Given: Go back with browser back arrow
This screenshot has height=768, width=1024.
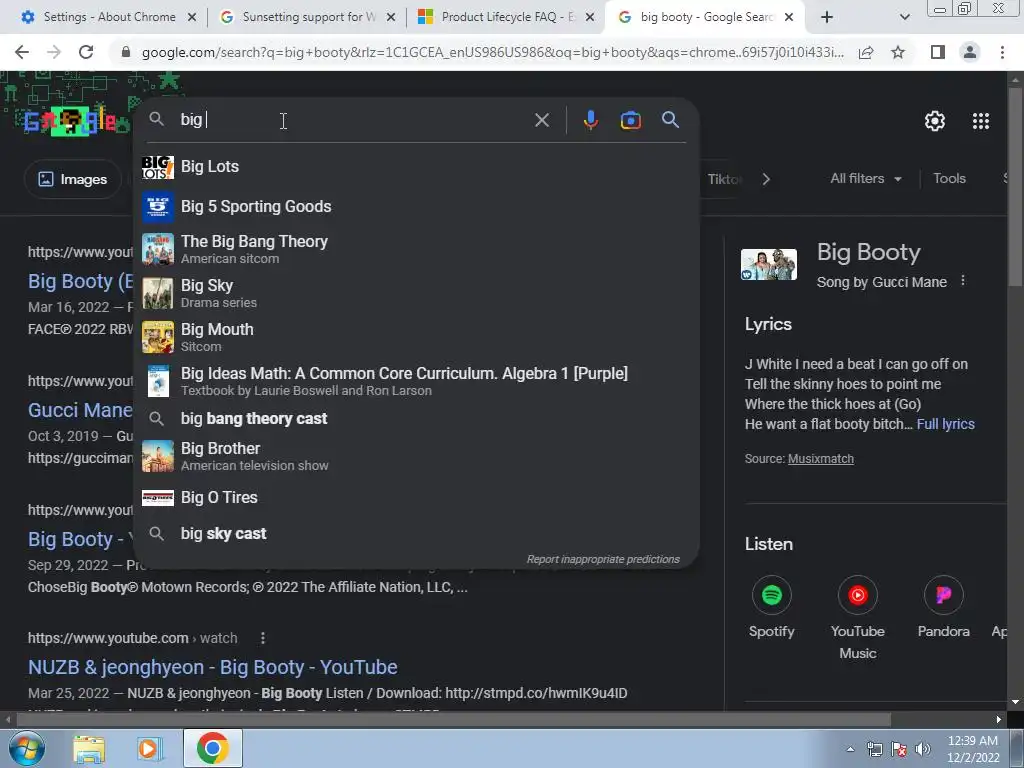Looking at the screenshot, I should click(x=22, y=52).
